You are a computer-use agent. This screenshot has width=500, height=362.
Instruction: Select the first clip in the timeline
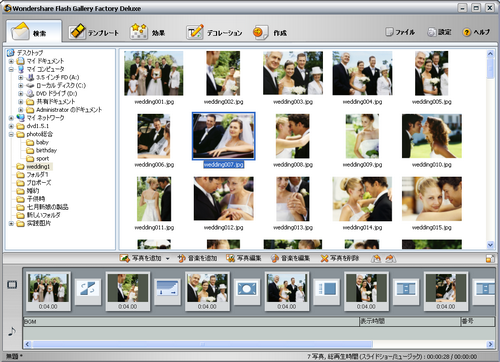point(48,291)
